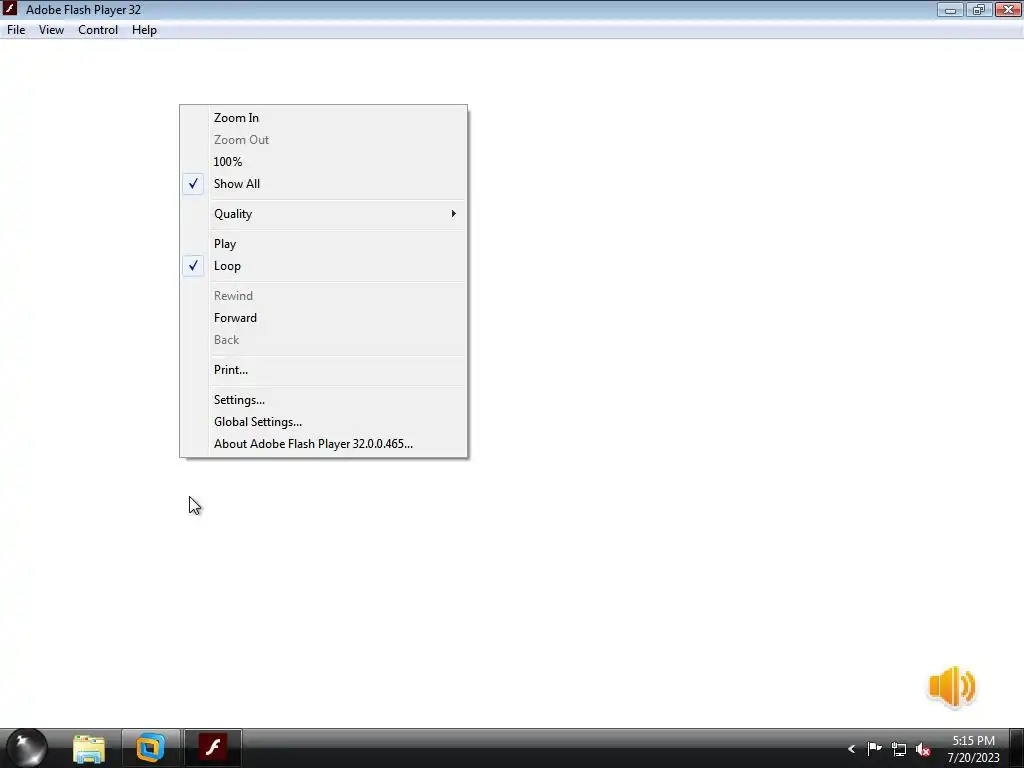Open Global Settings... entry

(323, 423)
